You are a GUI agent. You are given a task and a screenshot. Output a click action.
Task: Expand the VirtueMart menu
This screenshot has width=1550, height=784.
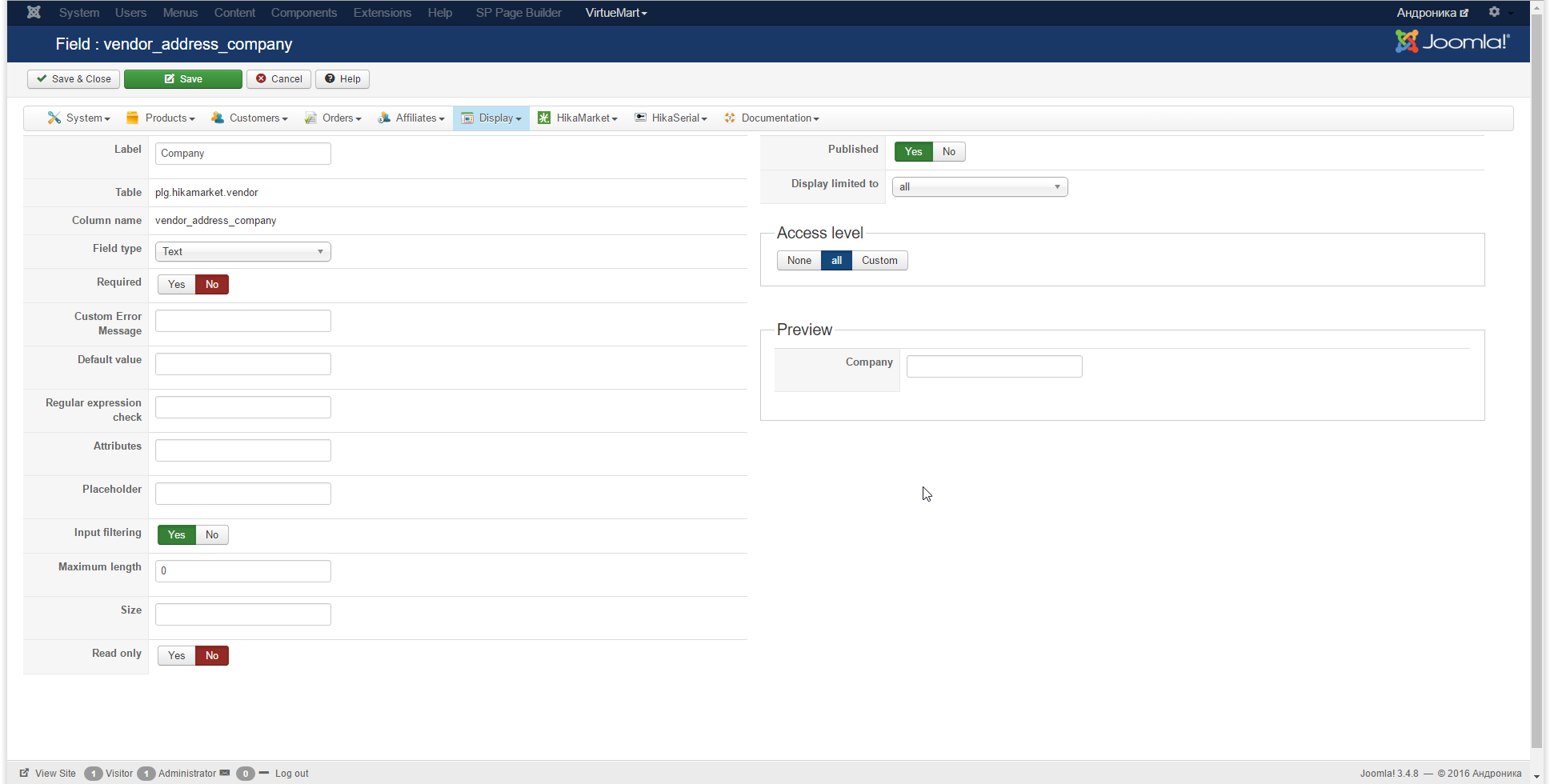(616, 13)
